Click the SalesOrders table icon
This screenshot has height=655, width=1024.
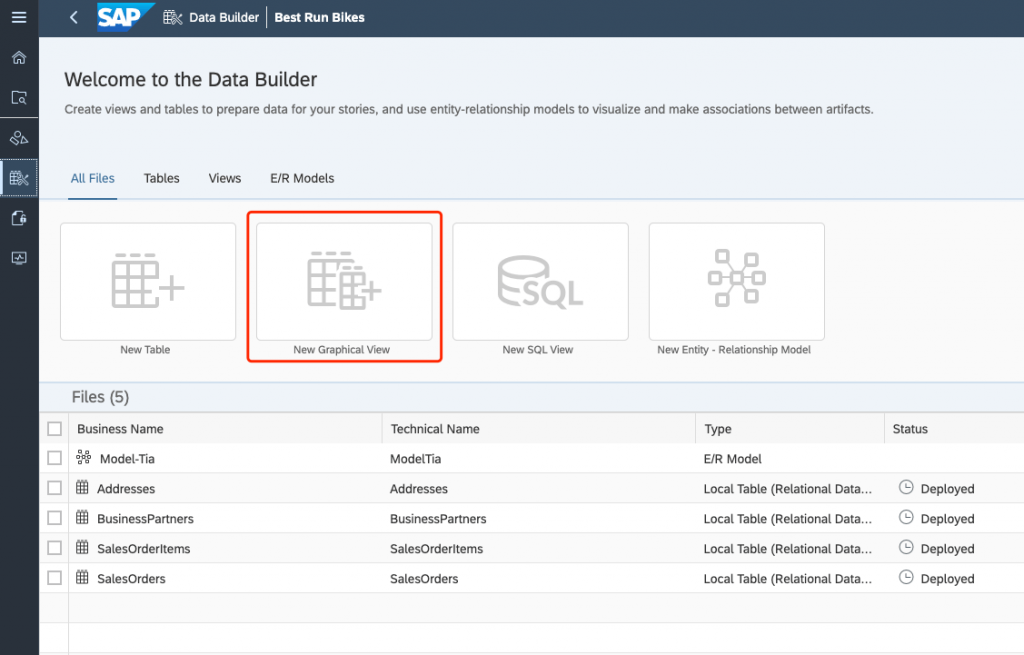point(82,577)
